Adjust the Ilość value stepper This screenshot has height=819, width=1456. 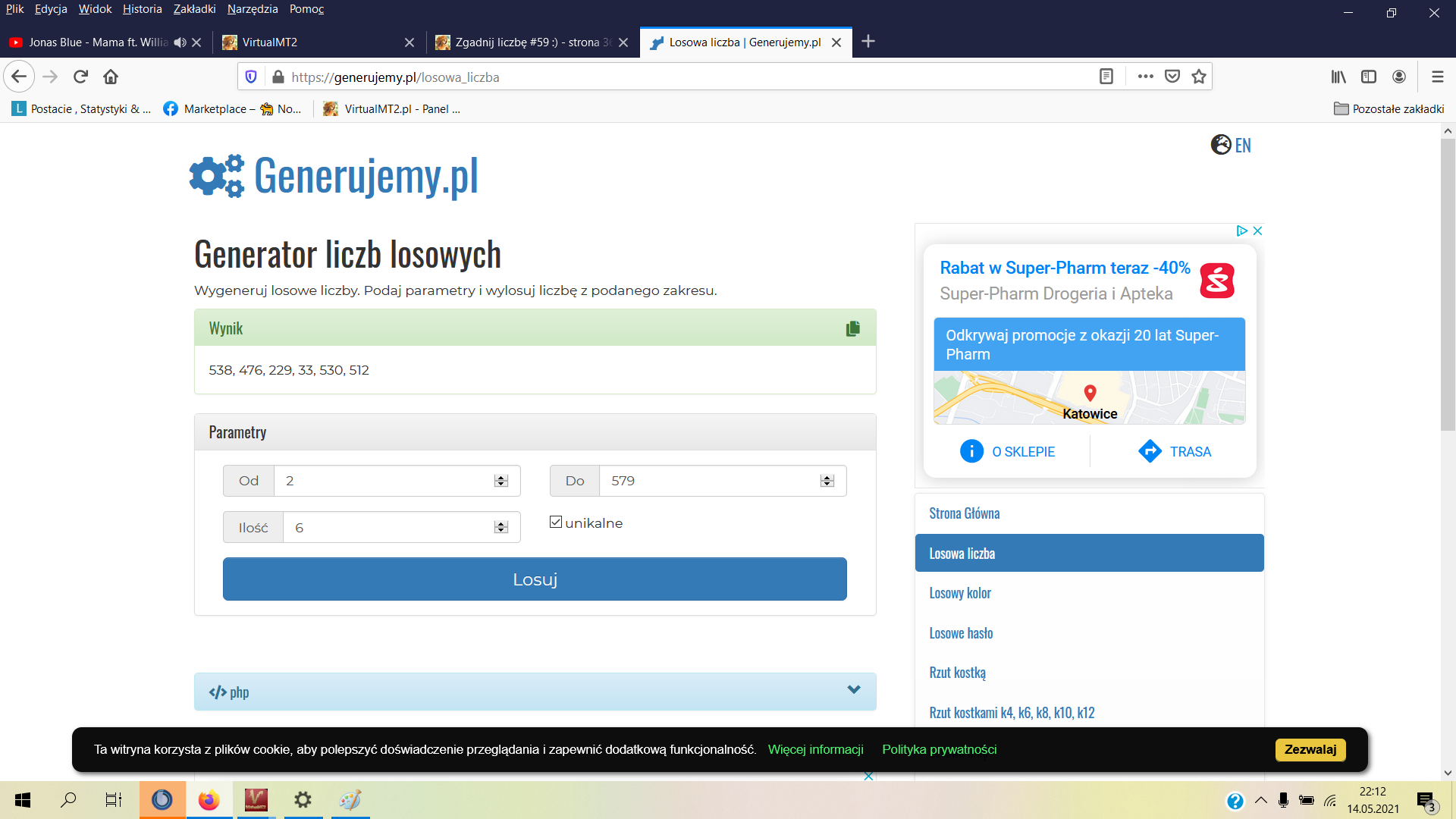click(x=500, y=527)
